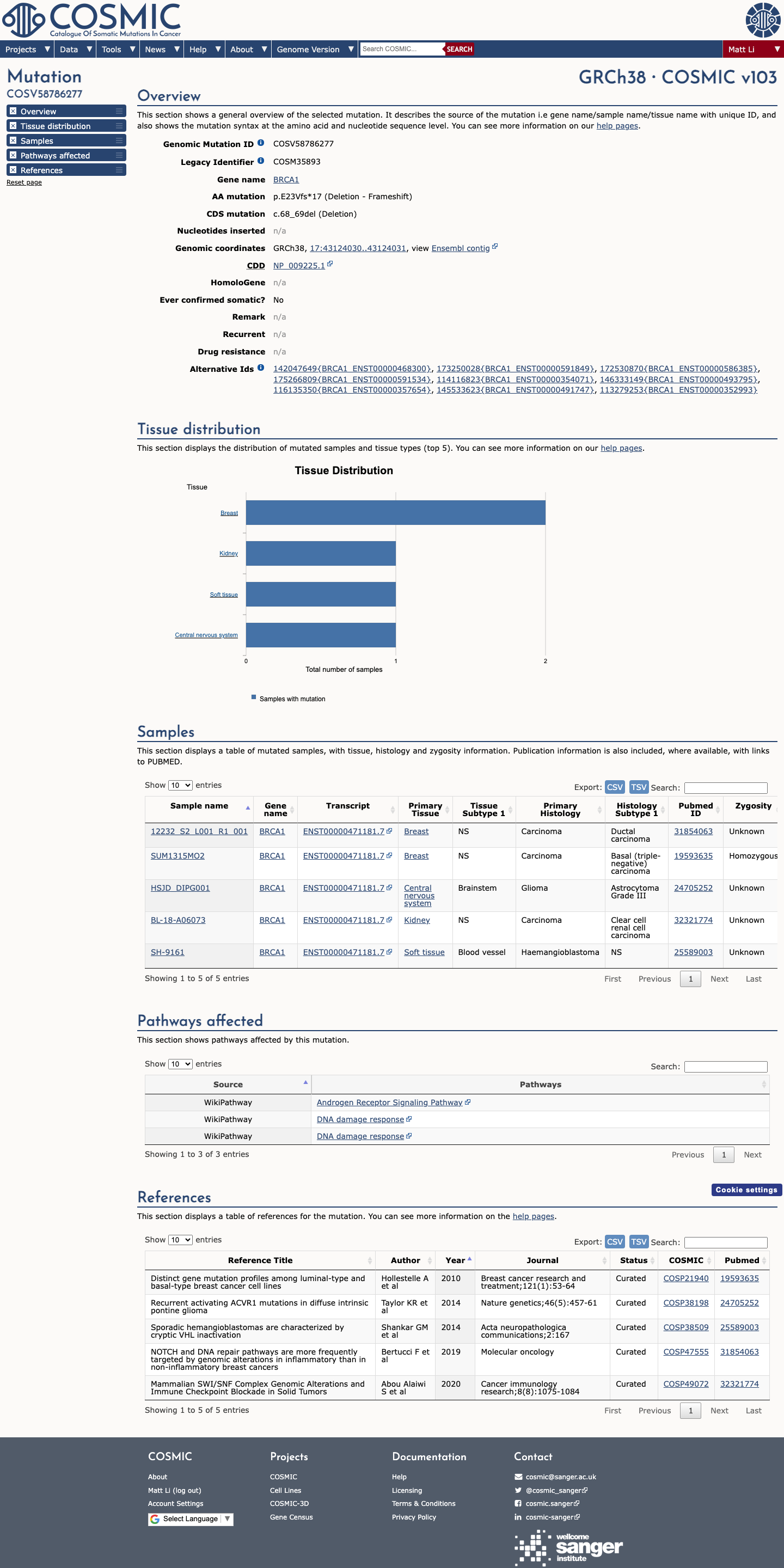Click sort arrow on Sample name column
This screenshot has width=784, height=1568.
click(x=248, y=808)
